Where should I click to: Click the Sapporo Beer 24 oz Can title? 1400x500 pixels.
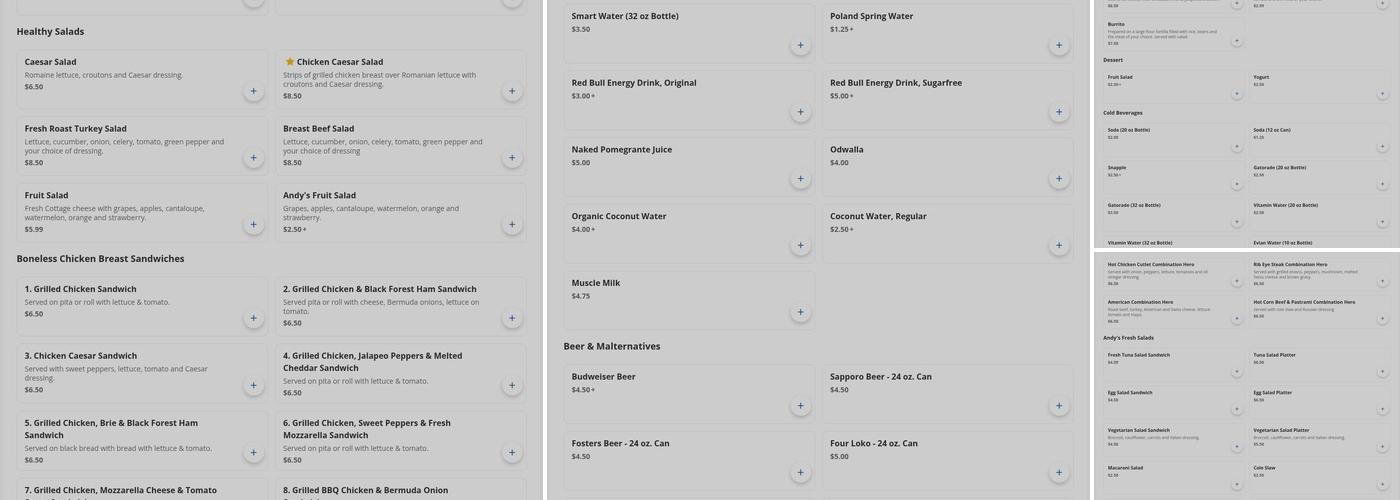pyautogui.click(x=880, y=377)
